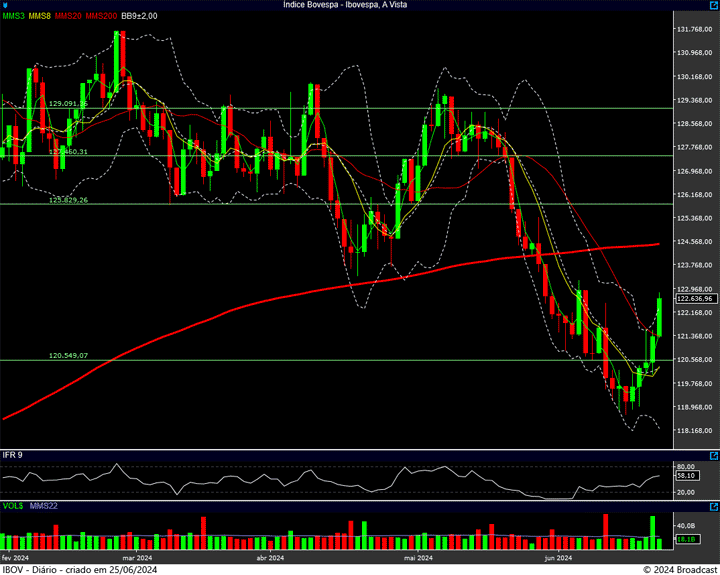Select the MMS3 moving average label
This screenshot has width=720, height=575.
13,16
